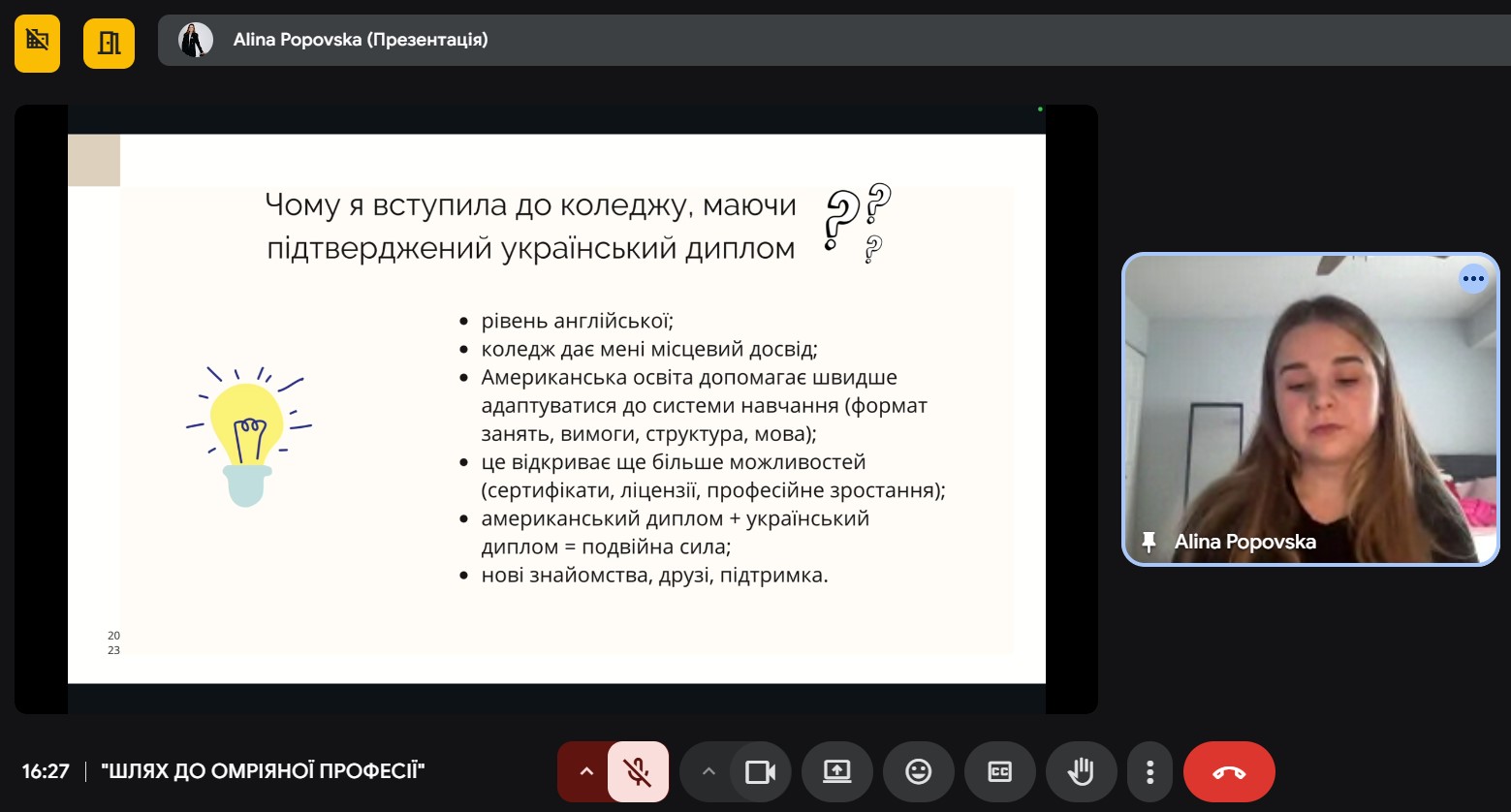Screen dimensions: 1511x812
Task: Click the bullet "рівень англійської;"
Action: (x=578, y=321)
